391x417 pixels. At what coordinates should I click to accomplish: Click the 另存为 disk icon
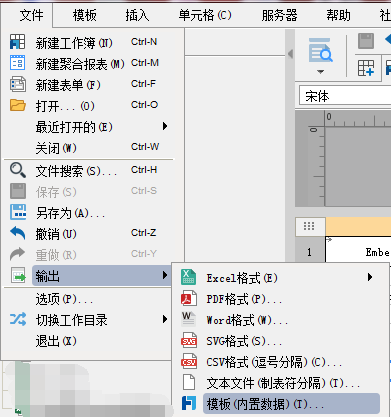pos(18,212)
